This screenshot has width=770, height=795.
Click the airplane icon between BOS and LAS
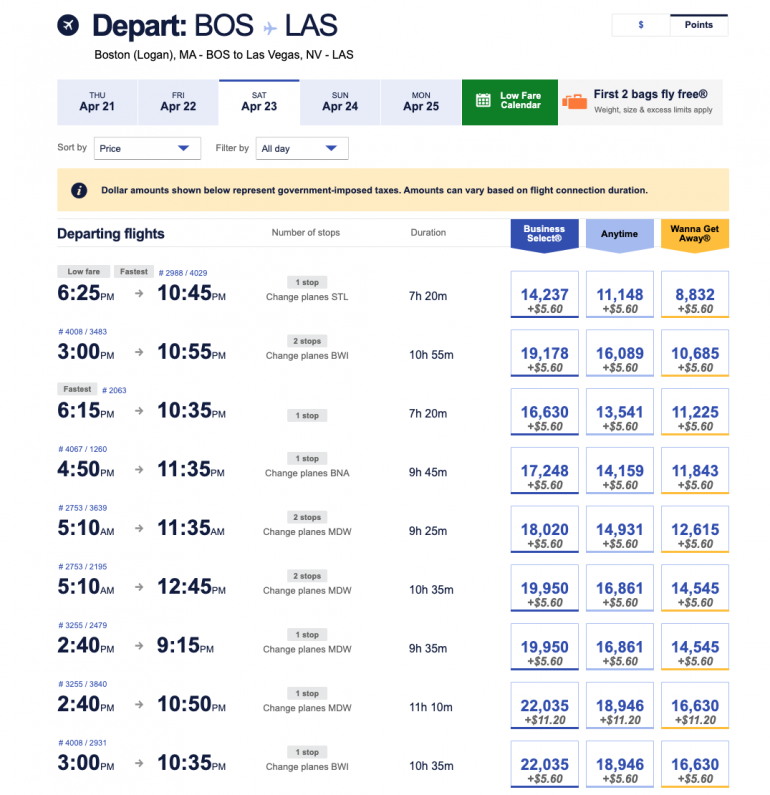269,26
